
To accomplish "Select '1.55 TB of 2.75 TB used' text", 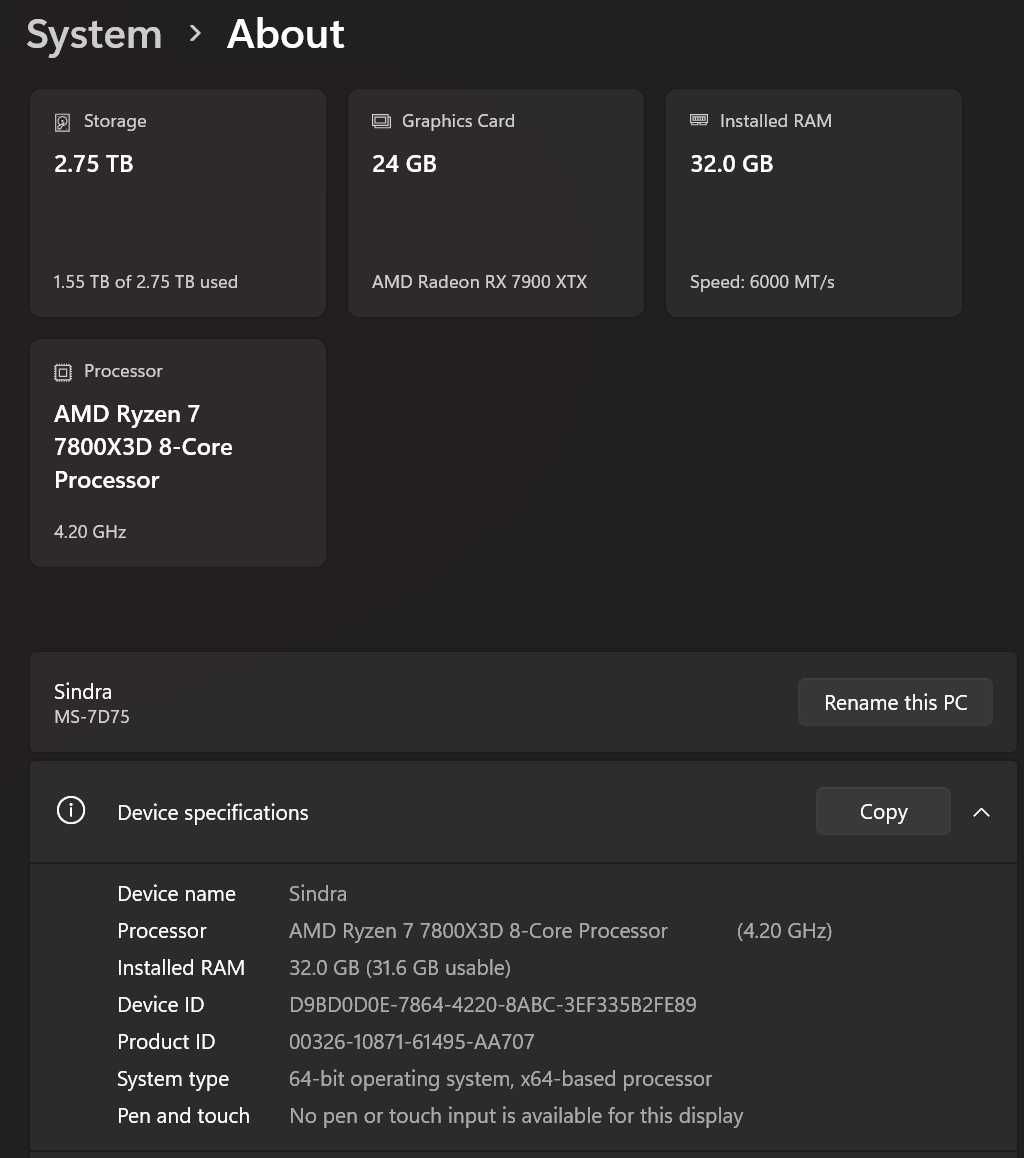I will [x=145, y=282].
